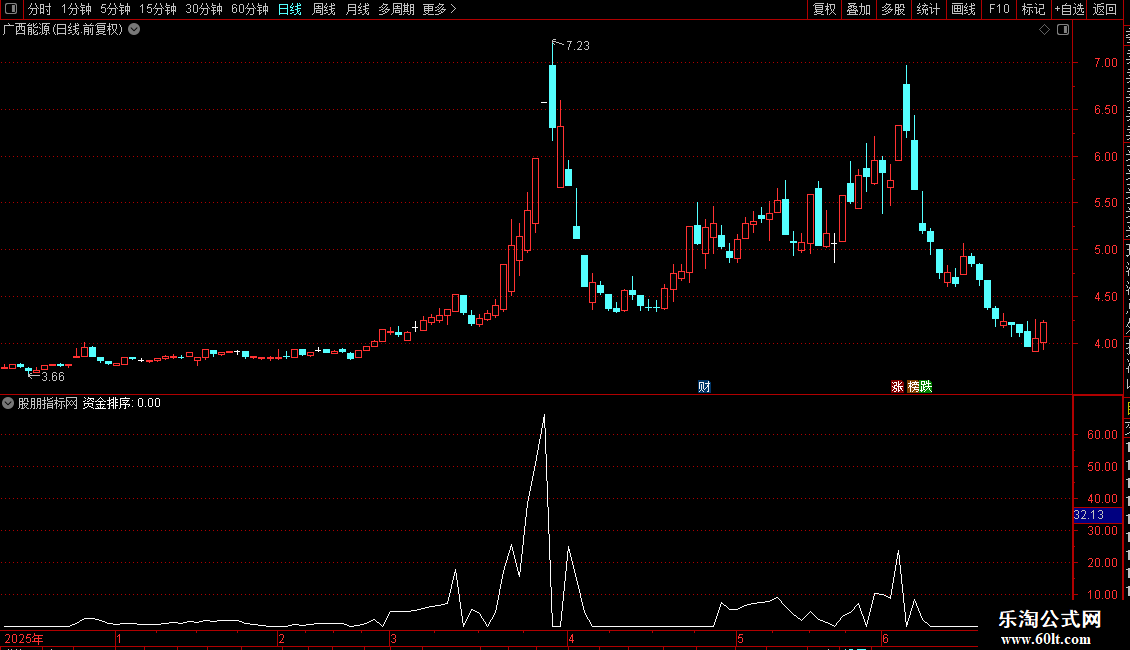Screen dimensions: 1130x650
Task: Click month 6 on the time axis
Action: point(885,639)
